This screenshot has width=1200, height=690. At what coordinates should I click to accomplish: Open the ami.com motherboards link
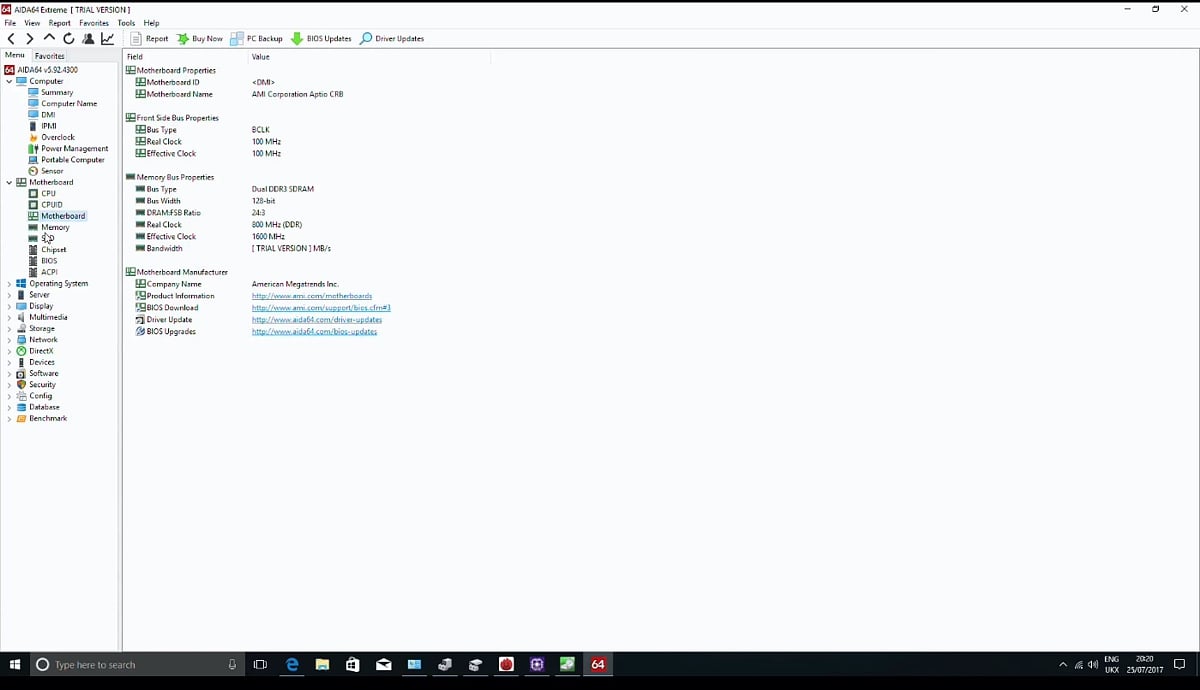(x=312, y=296)
